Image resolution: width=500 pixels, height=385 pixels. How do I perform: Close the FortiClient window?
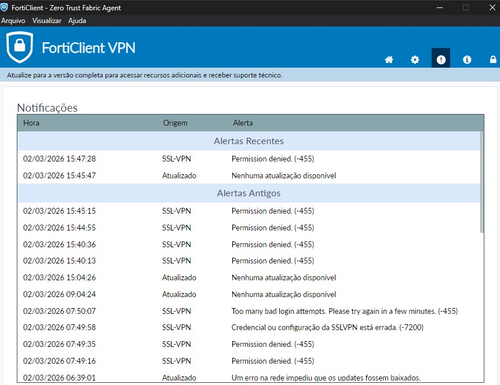[492, 7]
